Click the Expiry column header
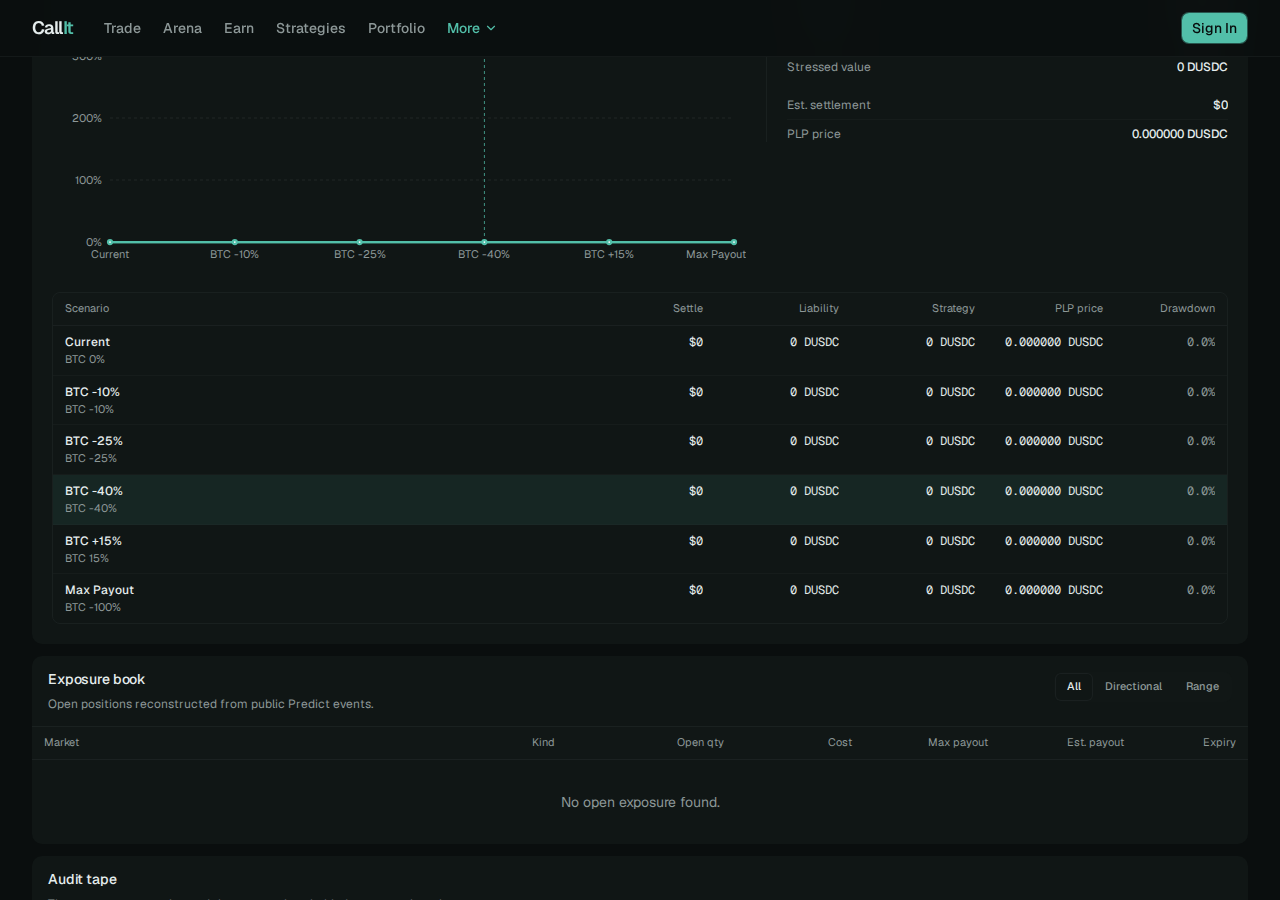1280x900 pixels. (x=1219, y=742)
